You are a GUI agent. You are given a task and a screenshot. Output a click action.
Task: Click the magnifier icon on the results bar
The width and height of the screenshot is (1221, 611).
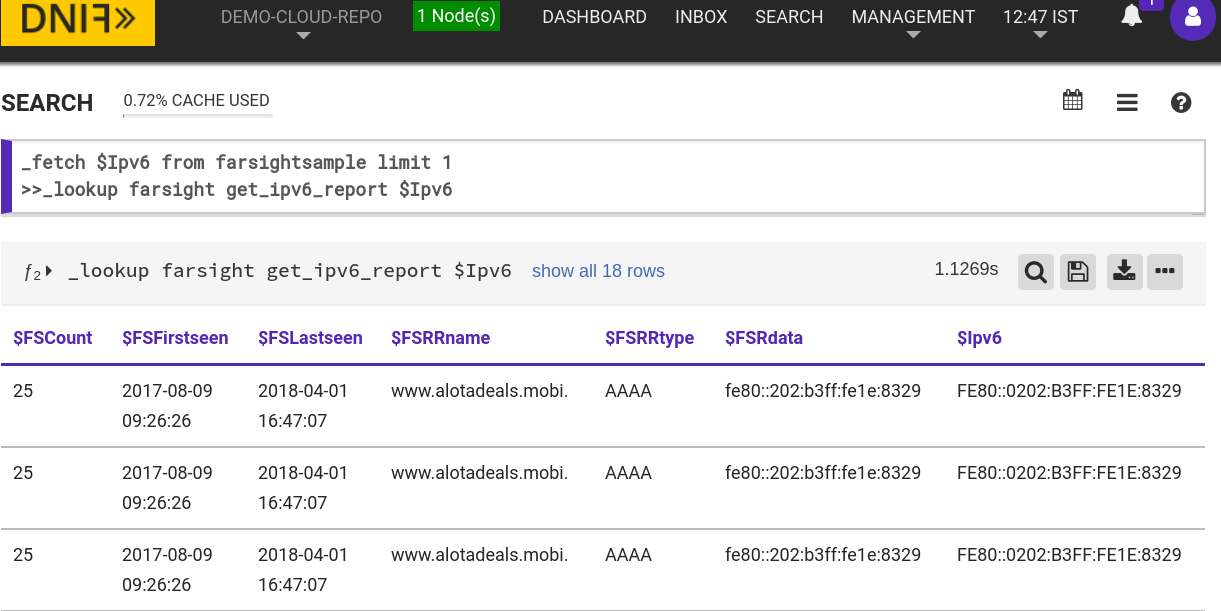(x=1035, y=271)
